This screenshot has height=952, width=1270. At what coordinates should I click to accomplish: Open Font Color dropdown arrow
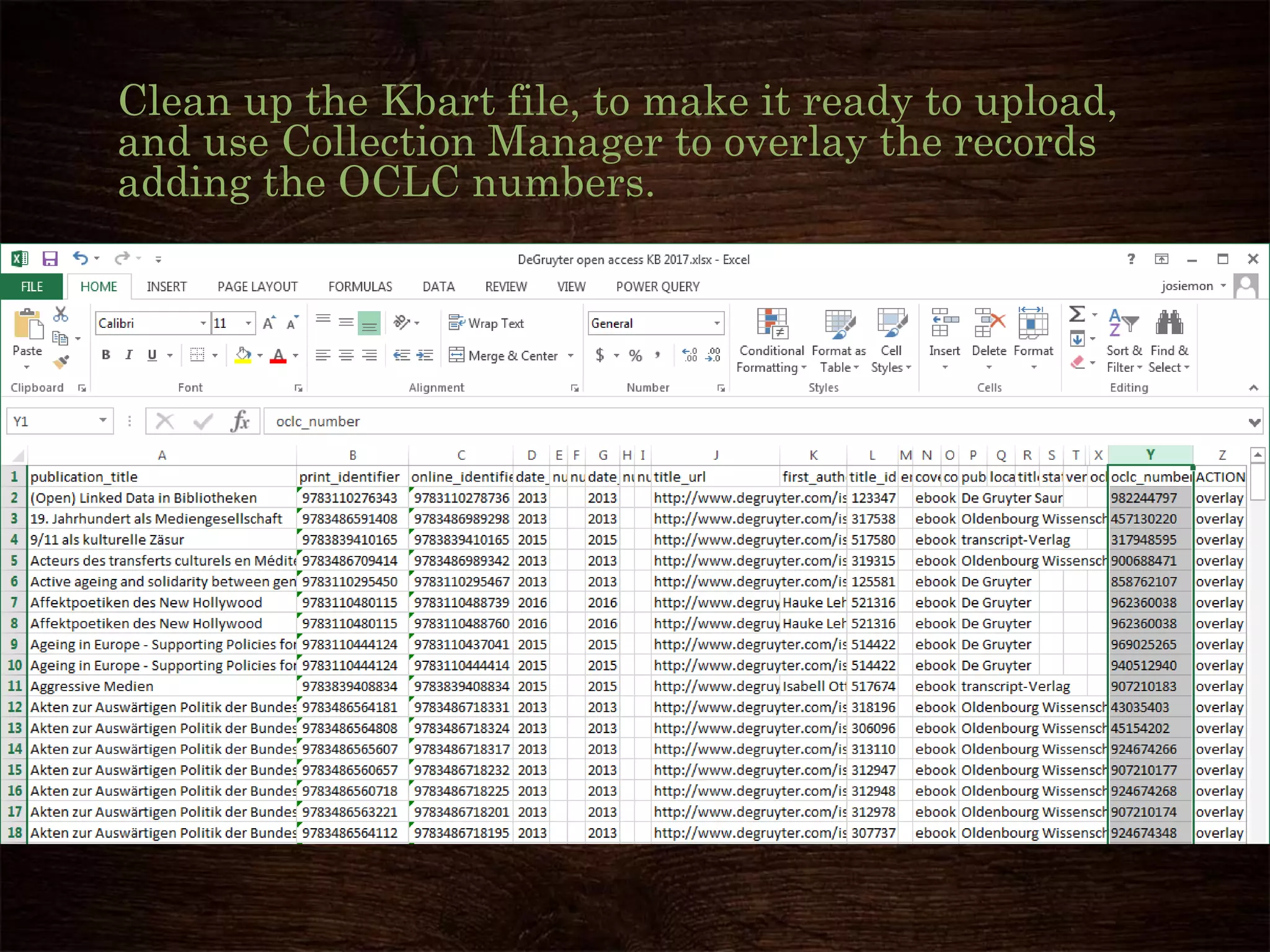(x=296, y=356)
